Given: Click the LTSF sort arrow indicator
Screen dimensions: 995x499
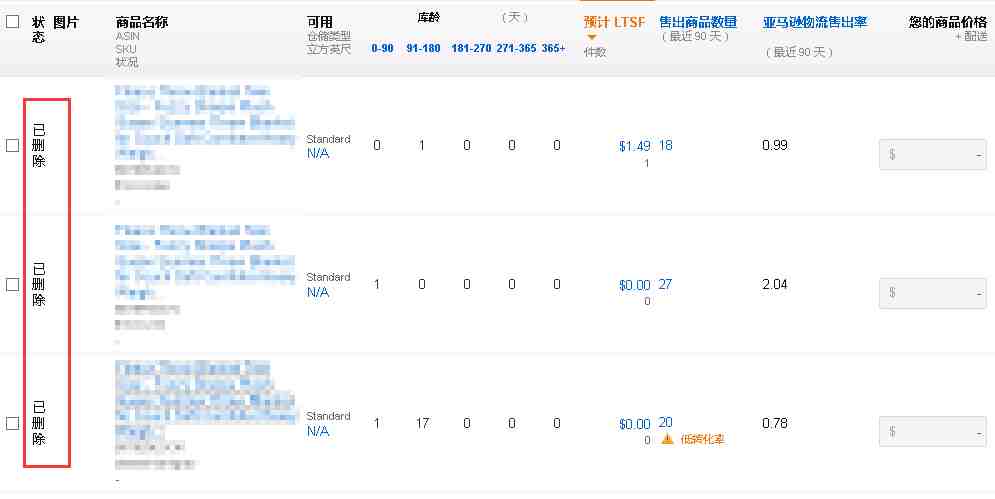Looking at the screenshot, I should [x=592, y=37].
